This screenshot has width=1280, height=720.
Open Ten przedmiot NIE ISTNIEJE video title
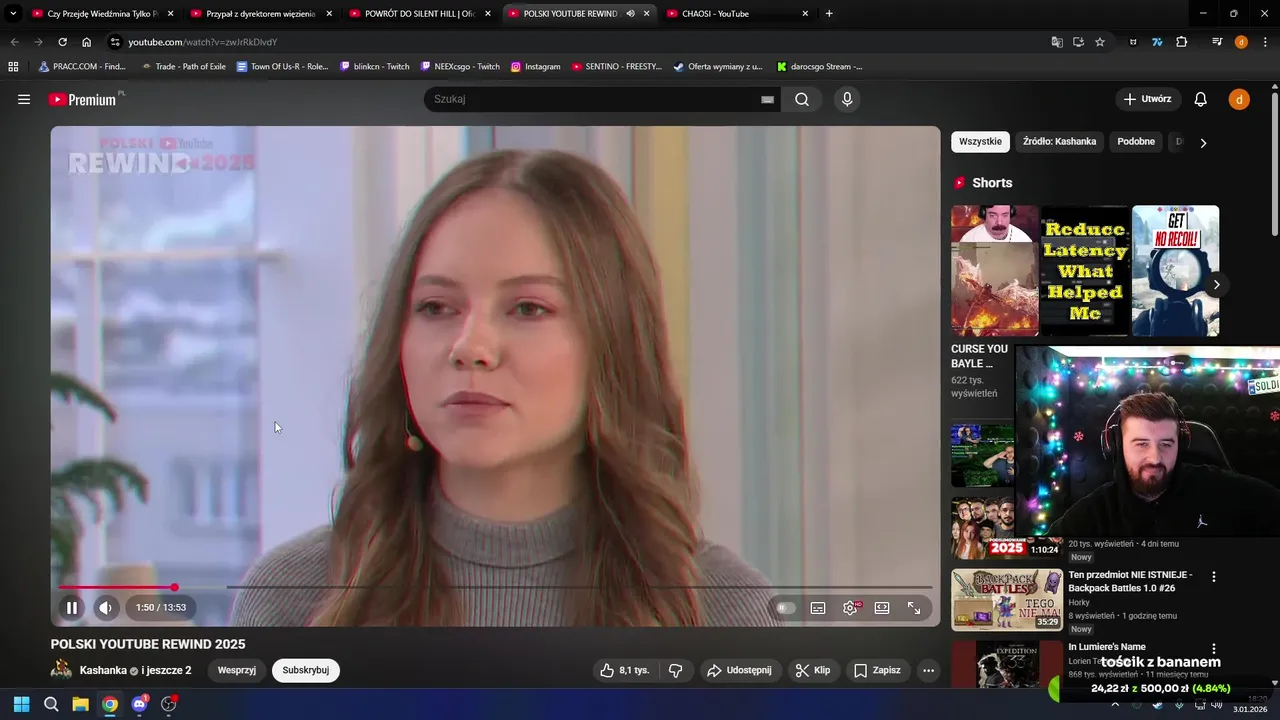pos(1130,582)
